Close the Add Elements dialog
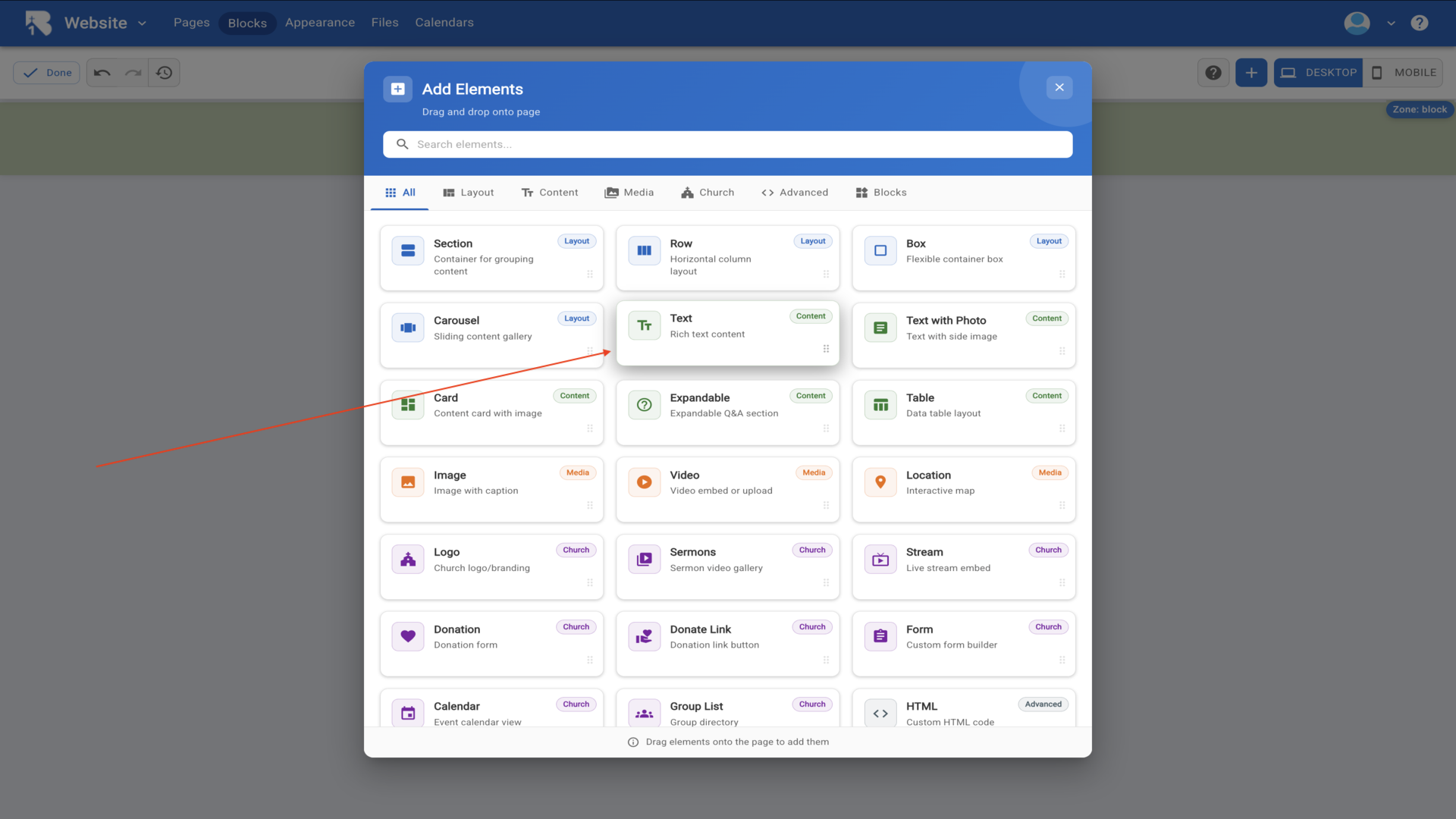 tap(1059, 87)
